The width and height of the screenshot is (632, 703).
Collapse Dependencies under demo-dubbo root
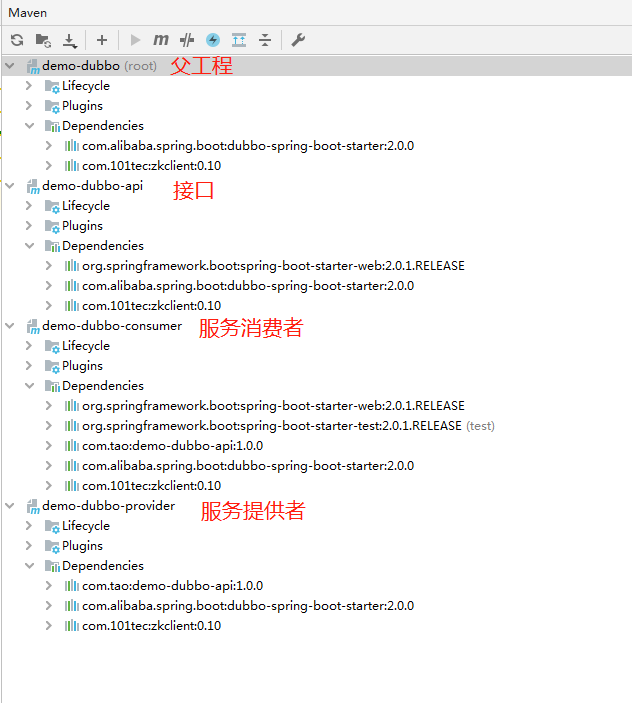(x=30, y=126)
